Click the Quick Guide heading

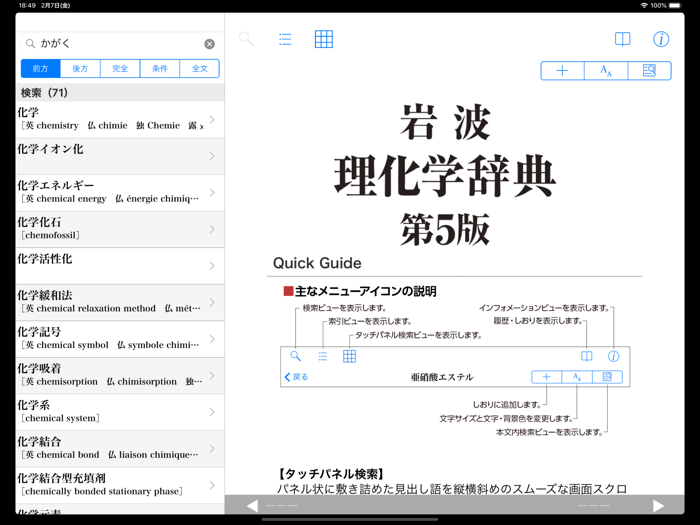click(317, 263)
